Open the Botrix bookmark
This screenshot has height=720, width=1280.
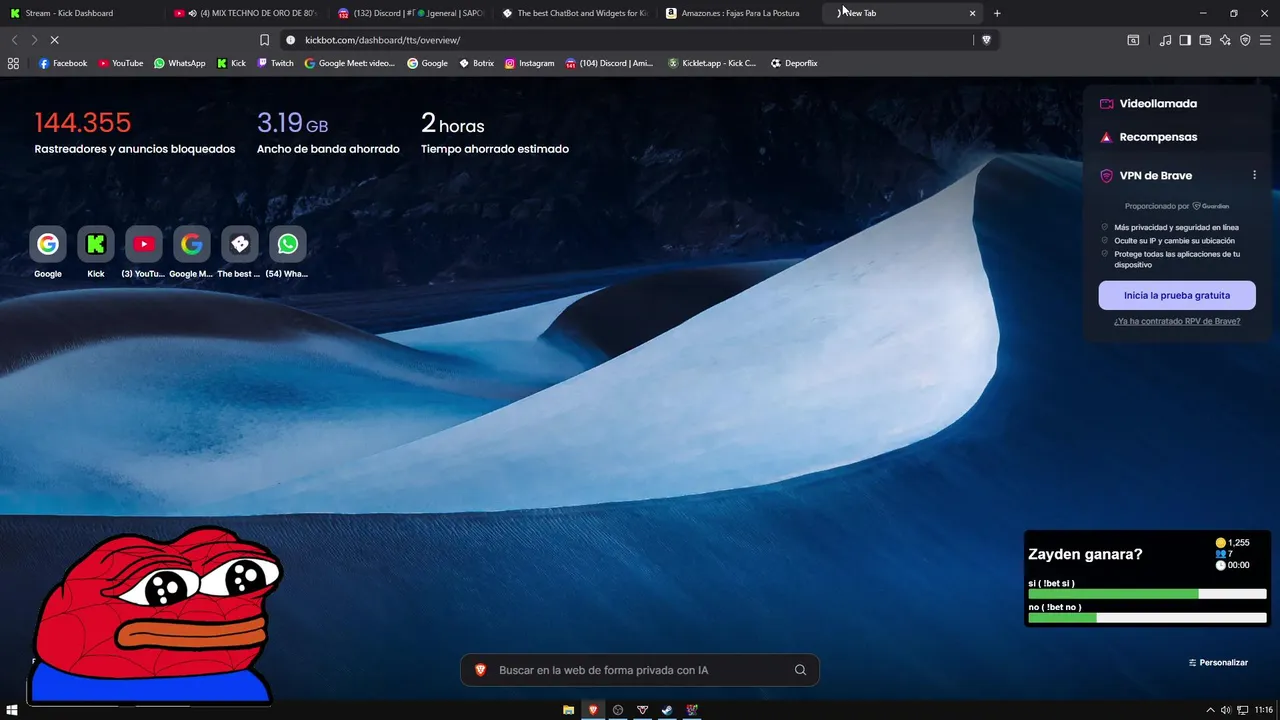477,63
